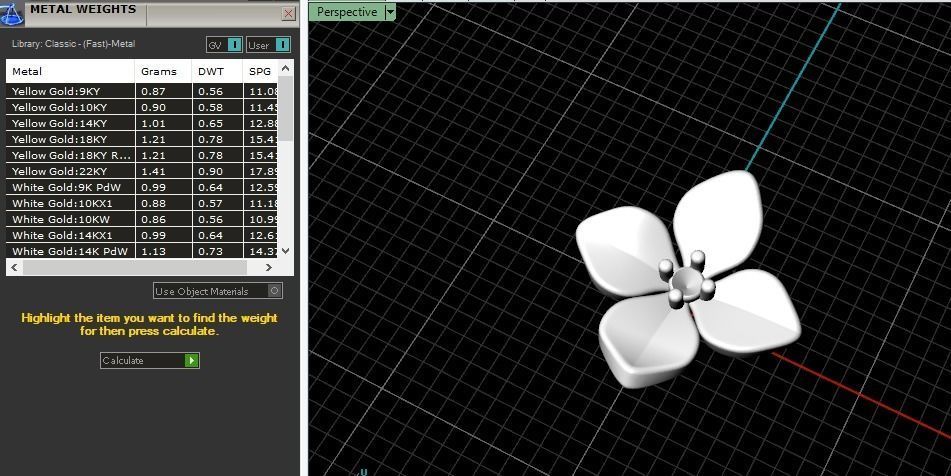Click the 0.87 grams value
Screen dimensions: 951x476
[153, 92]
